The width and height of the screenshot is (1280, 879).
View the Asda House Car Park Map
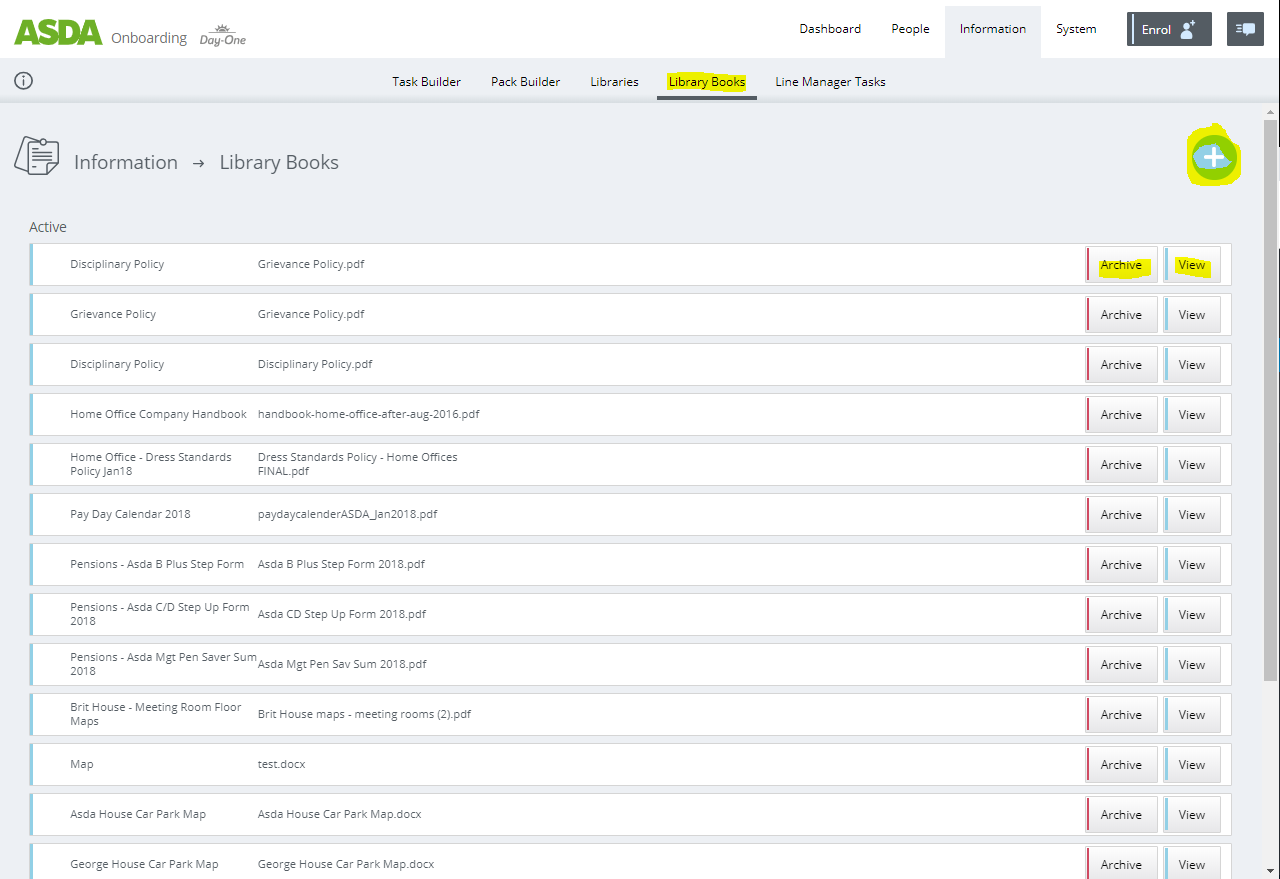coord(1191,815)
